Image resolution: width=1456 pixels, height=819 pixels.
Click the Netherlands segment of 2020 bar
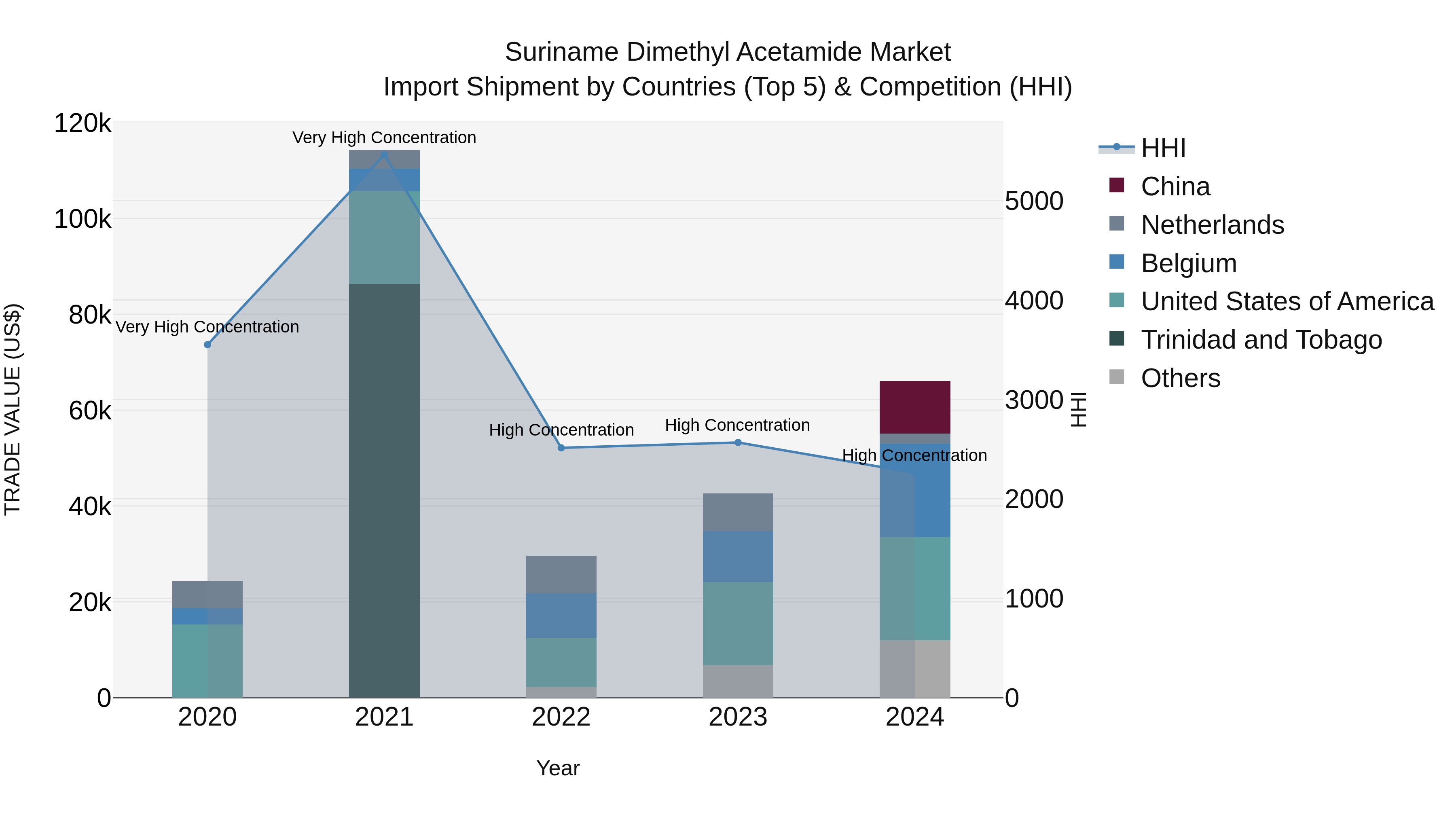point(207,595)
